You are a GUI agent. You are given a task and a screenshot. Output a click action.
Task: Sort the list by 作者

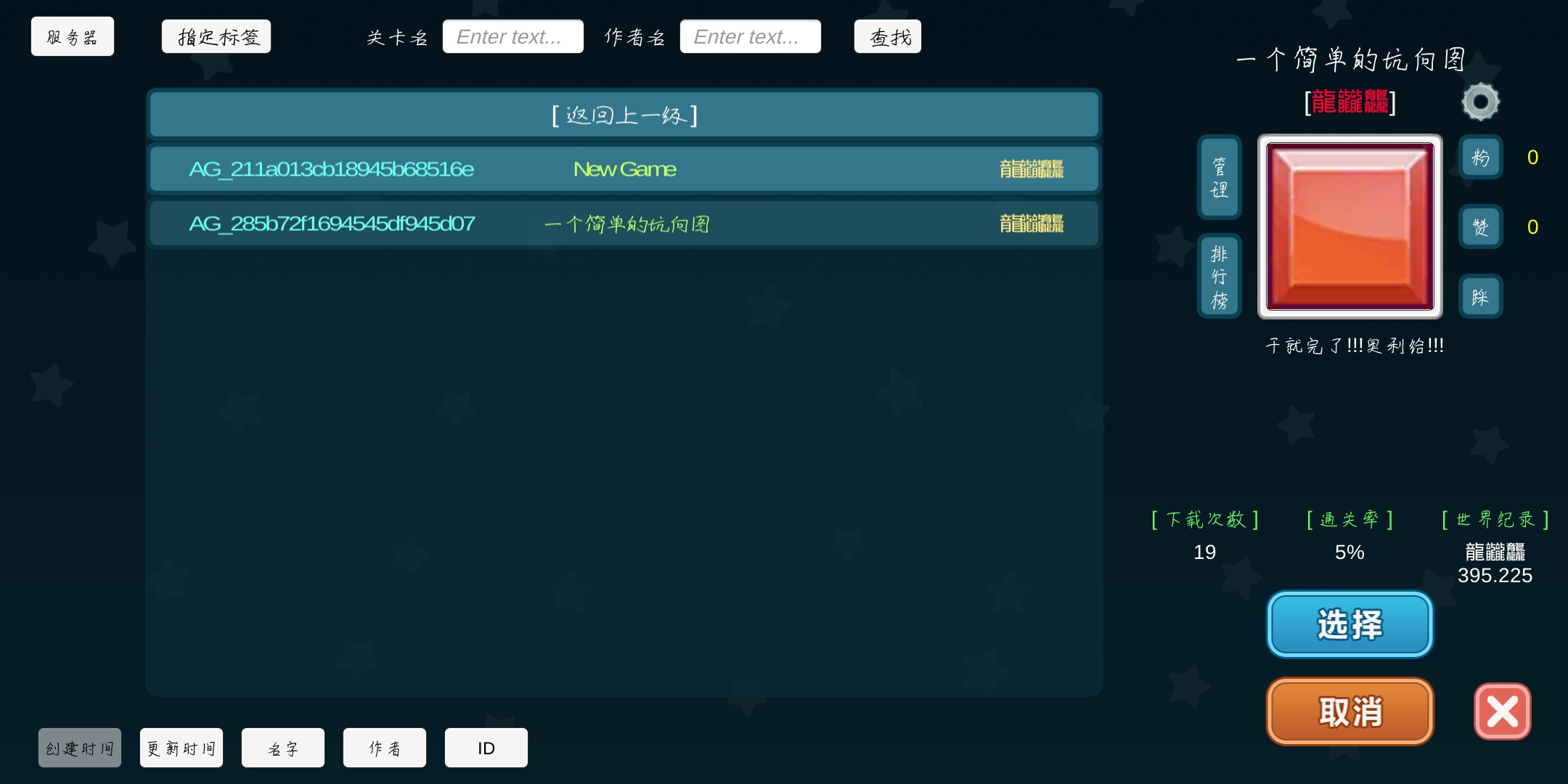385,748
